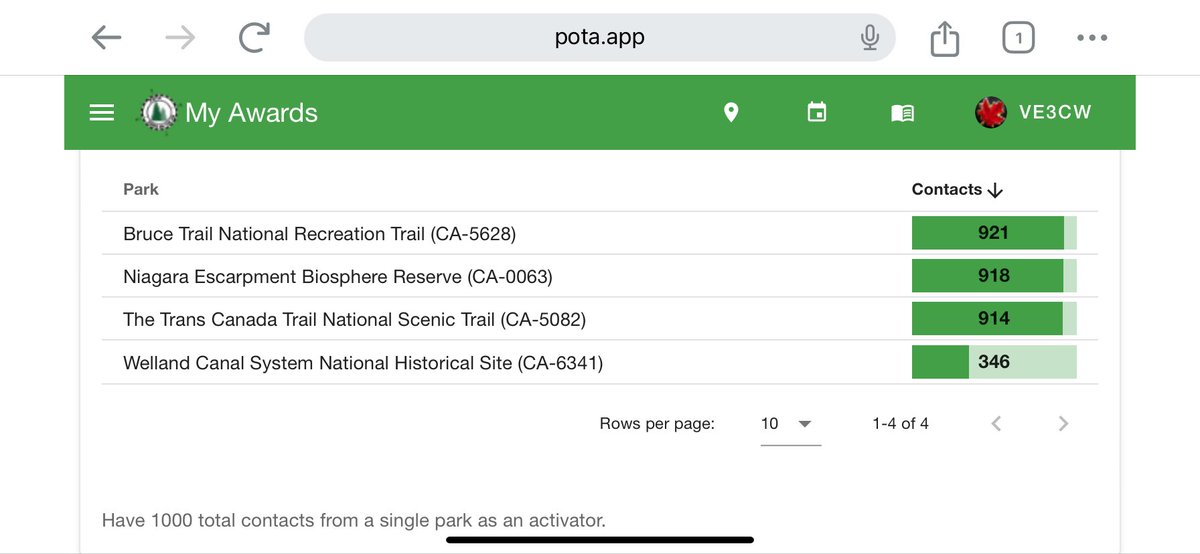Select Bruce Trail National Recreation Trail (CA-5628) row
Image resolution: width=1200 pixels, height=554 pixels.
tap(600, 233)
